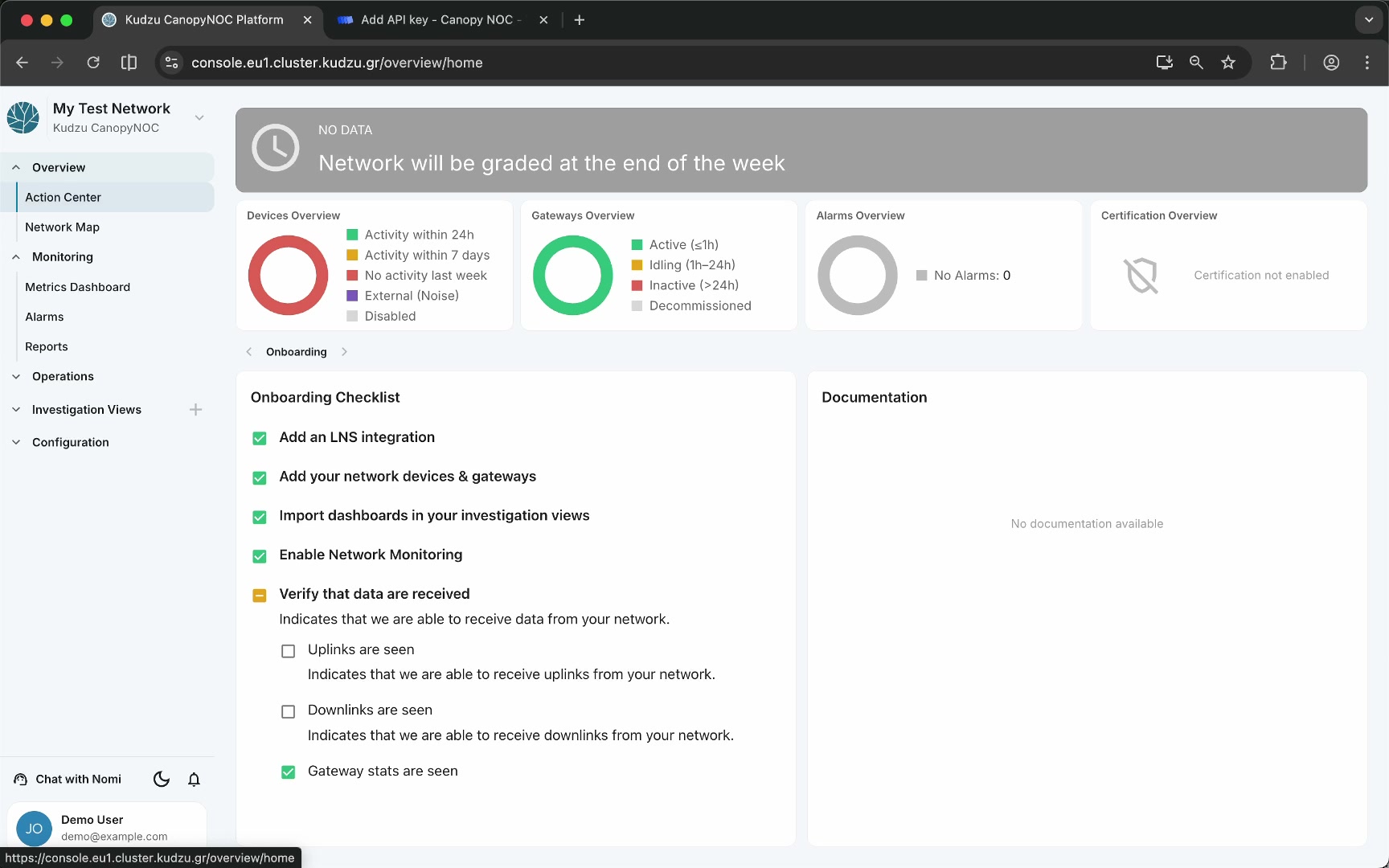Viewport: 1389px width, 868px height.
Task: Click the clock icon in grading banner
Action: coord(275,148)
